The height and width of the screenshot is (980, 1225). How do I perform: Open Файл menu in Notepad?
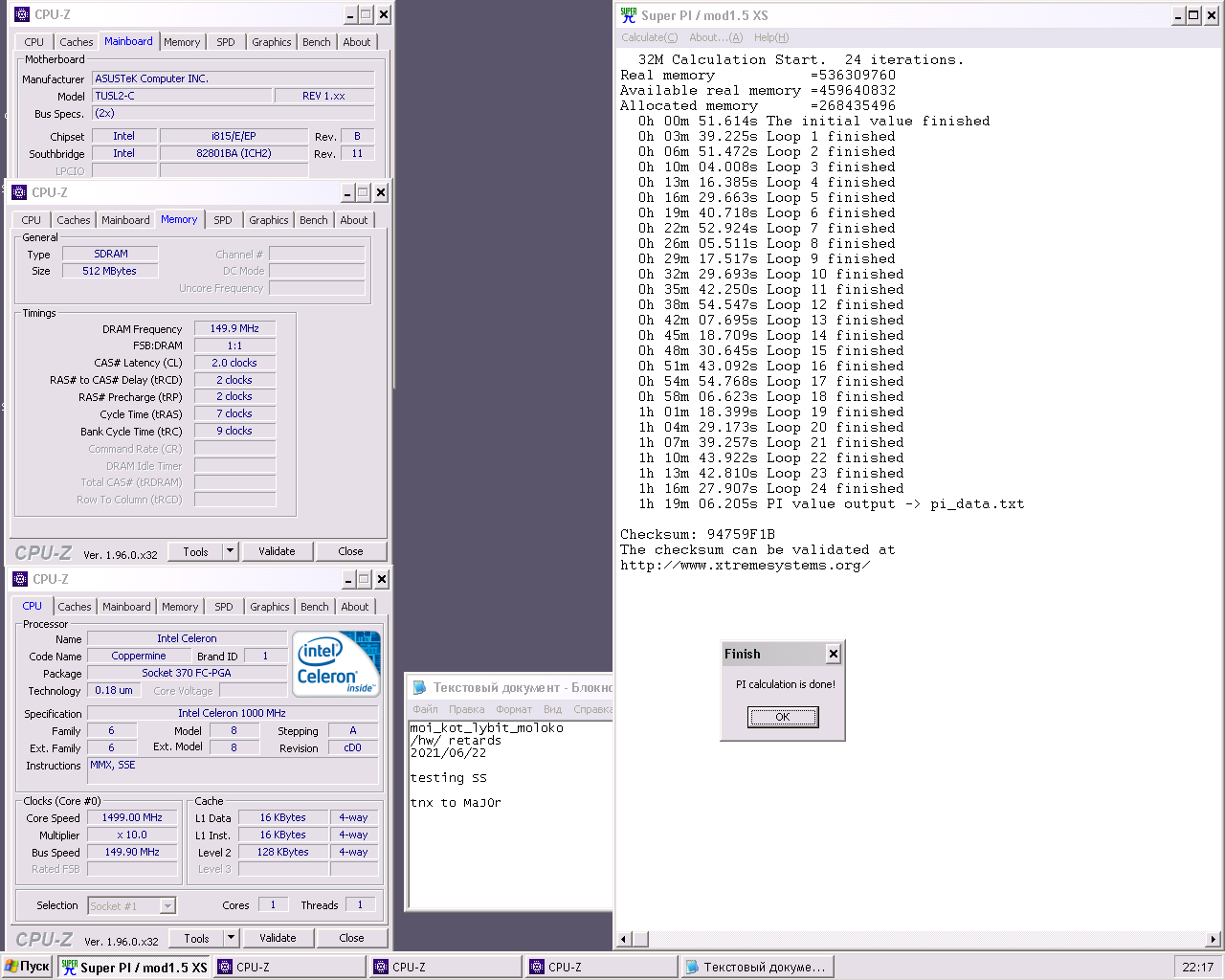[425, 709]
